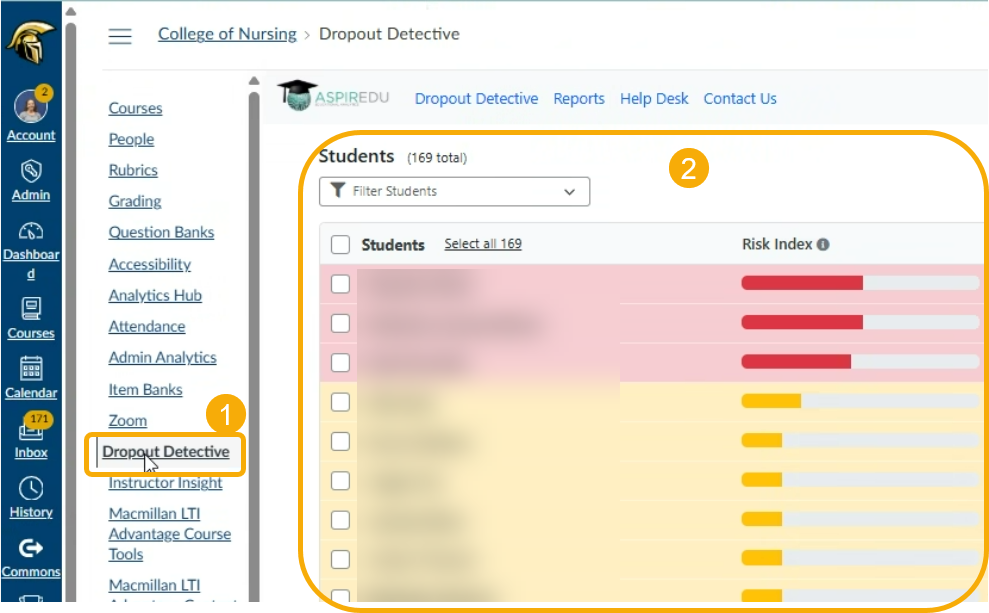The image size is (989, 613).
Task: Click the Risk Index column header
Action: coord(777,244)
